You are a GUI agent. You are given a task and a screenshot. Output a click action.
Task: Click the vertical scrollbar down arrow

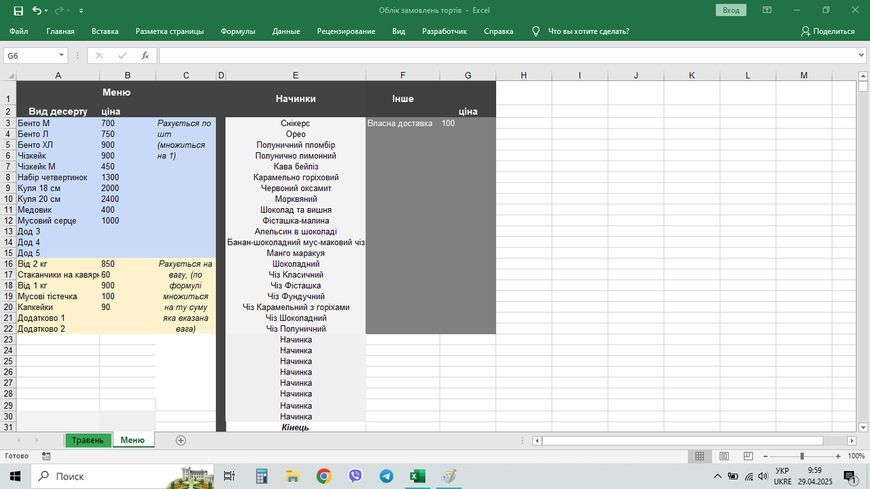pyautogui.click(x=863, y=427)
